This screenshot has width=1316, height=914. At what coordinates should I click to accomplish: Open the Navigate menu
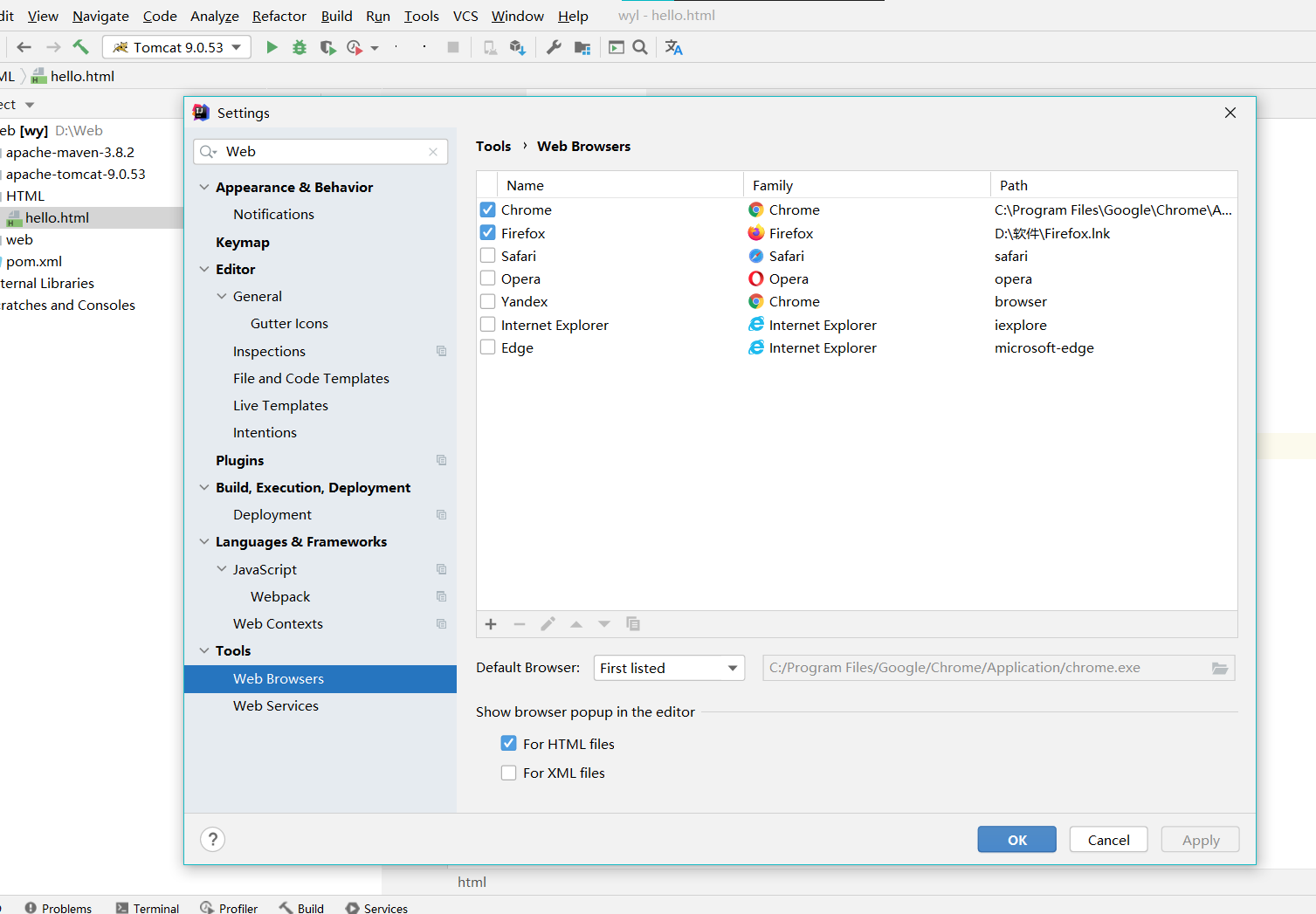pos(100,16)
